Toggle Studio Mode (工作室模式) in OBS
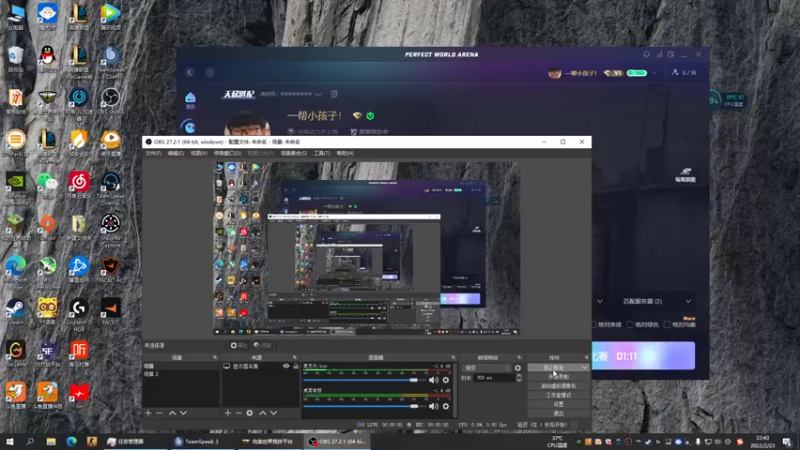Image resolution: width=800 pixels, height=450 pixels. [559, 395]
